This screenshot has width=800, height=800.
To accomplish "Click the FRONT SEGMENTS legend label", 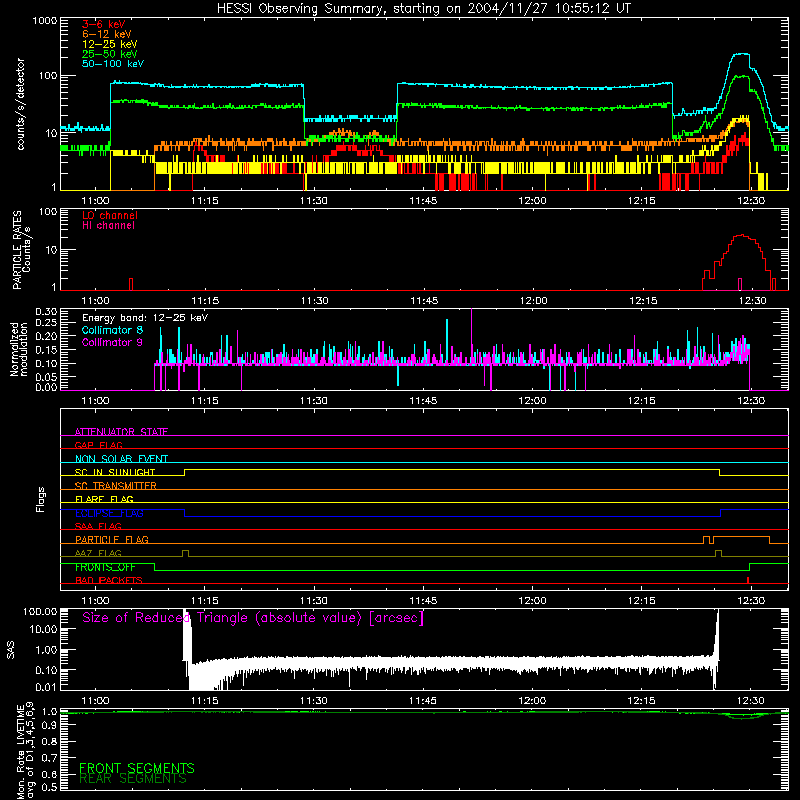I will pos(137,768).
